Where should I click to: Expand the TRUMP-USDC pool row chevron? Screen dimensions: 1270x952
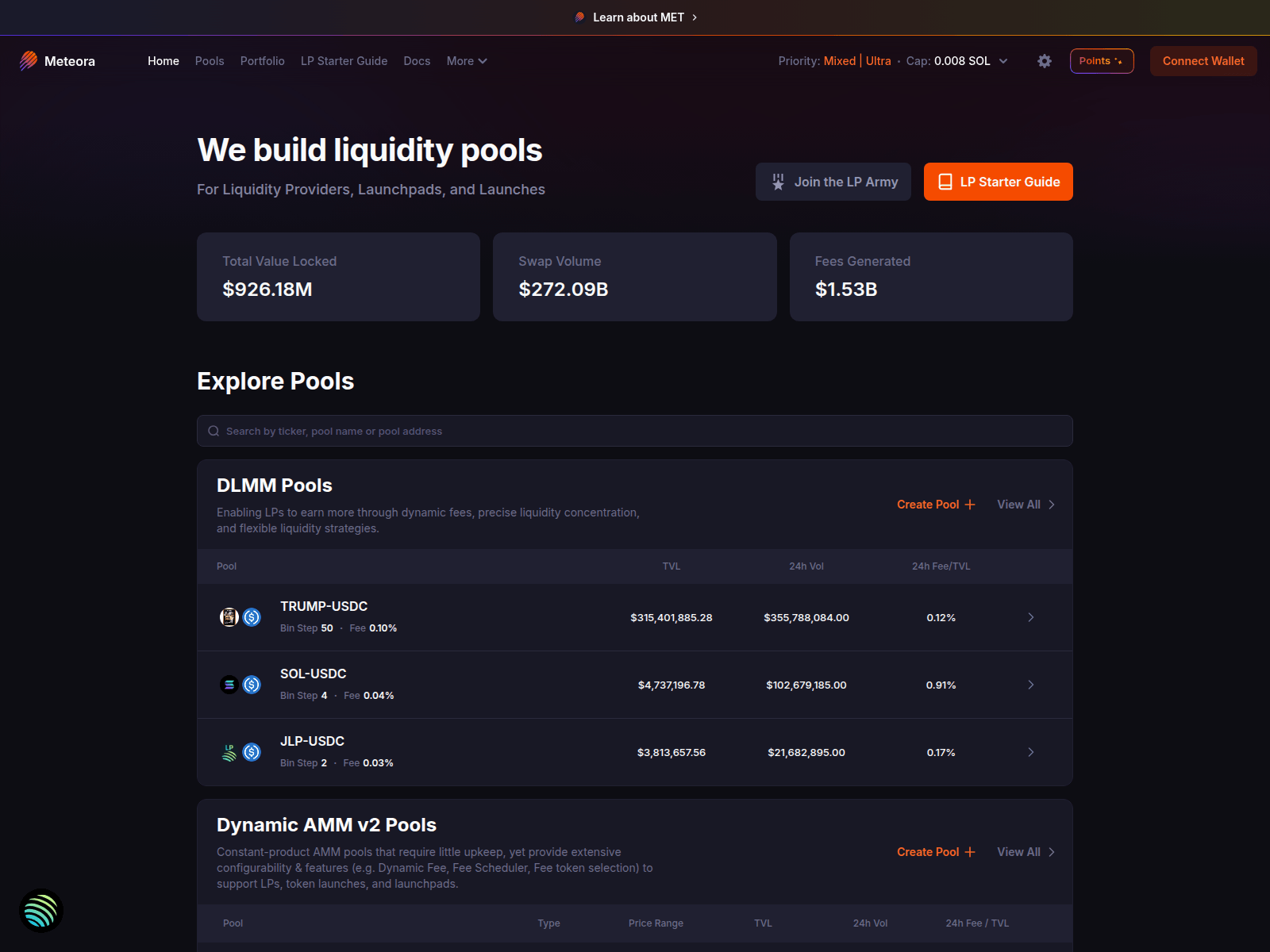[1031, 617]
